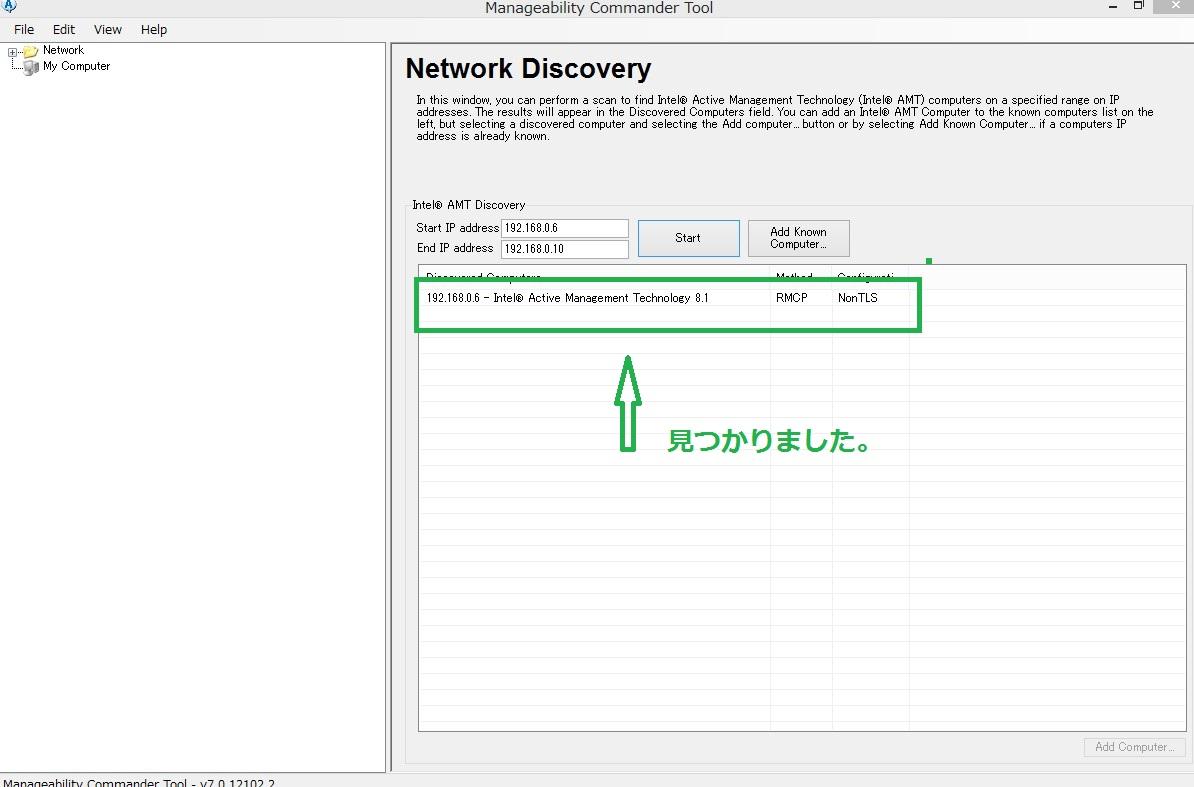The height and width of the screenshot is (787, 1194).
Task: Open the File menu
Action: point(24,30)
